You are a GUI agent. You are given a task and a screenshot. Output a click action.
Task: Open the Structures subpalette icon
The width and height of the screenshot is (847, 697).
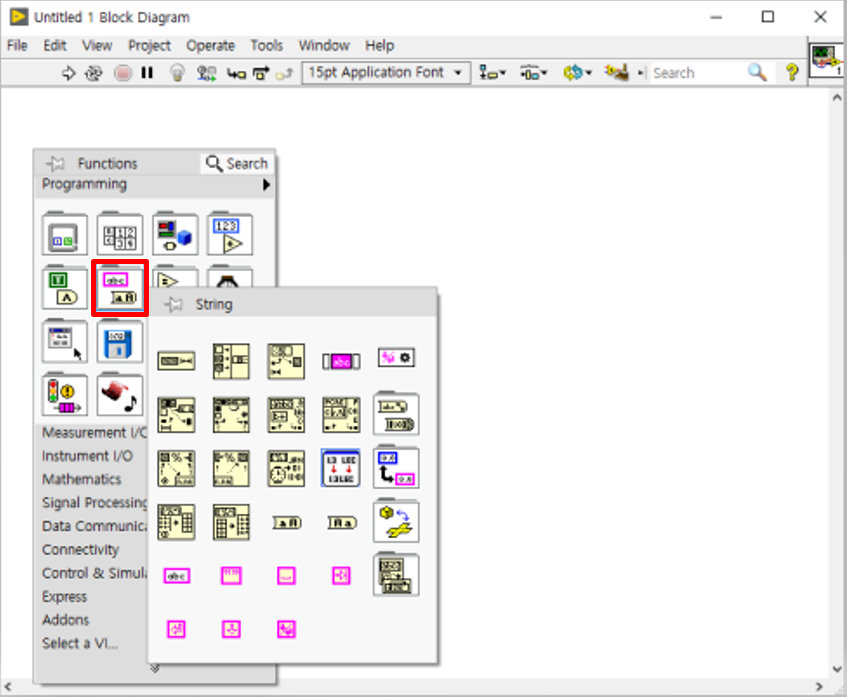click(x=65, y=234)
